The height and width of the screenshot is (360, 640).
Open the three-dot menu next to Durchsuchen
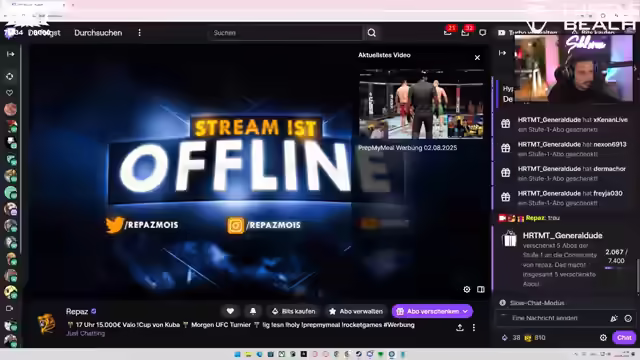click(x=140, y=33)
